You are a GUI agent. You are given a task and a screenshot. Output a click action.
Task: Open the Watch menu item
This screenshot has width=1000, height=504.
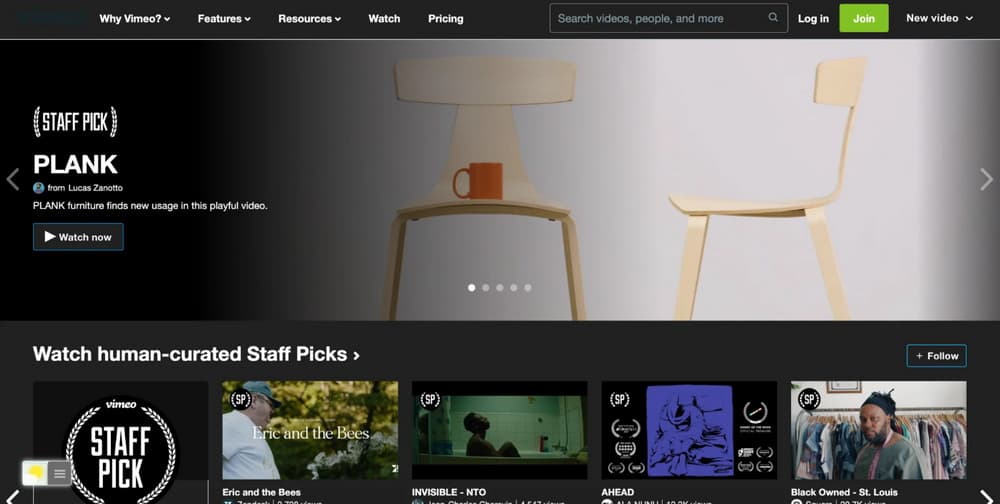(x=384, y=18)
